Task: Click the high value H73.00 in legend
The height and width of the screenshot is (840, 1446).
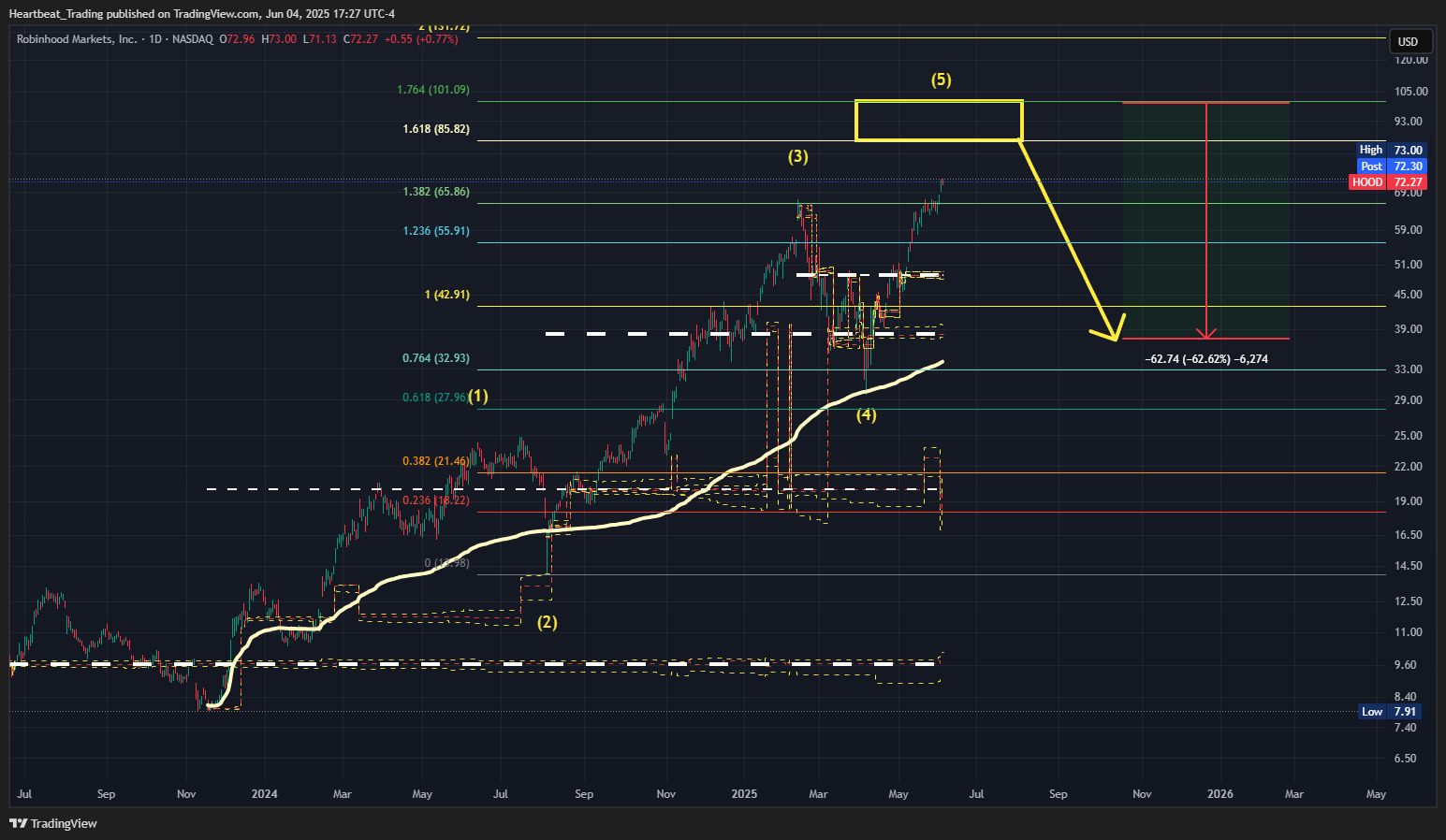Action: (x=279, y=39)
